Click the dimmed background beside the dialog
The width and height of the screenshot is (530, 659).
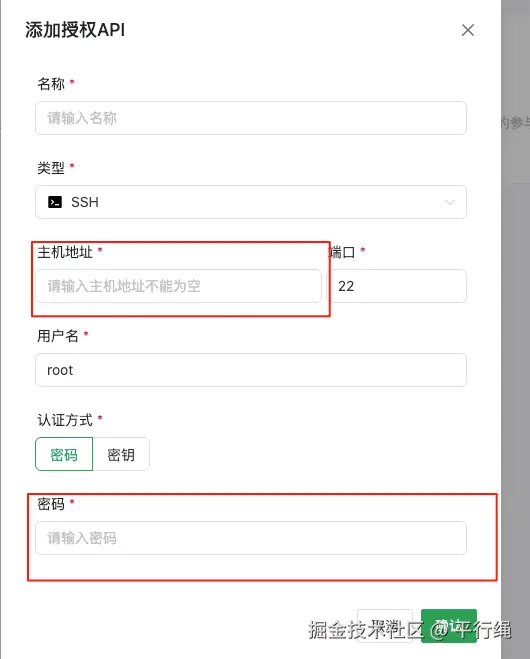tap(515, 336)
